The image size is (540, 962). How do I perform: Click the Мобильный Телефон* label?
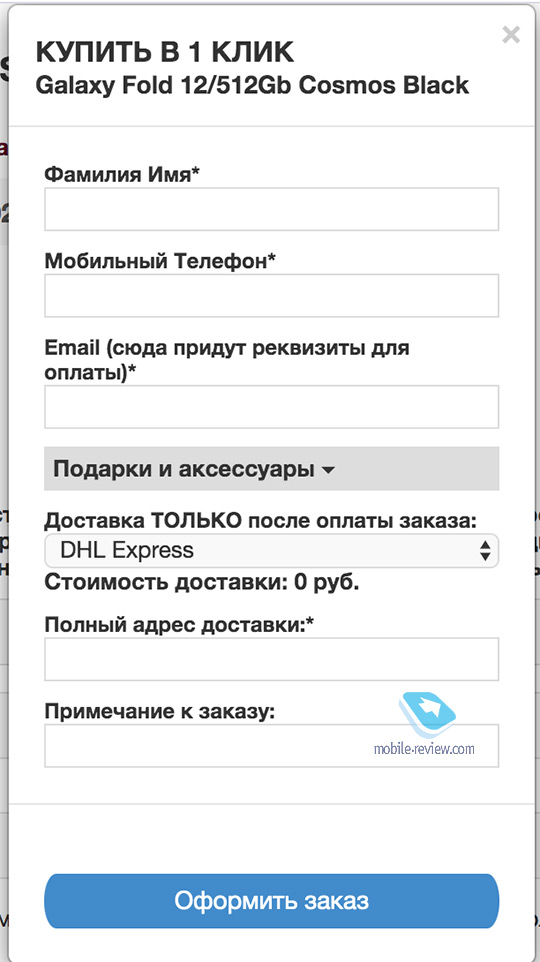pyautogui.click(x=160, y=261)
